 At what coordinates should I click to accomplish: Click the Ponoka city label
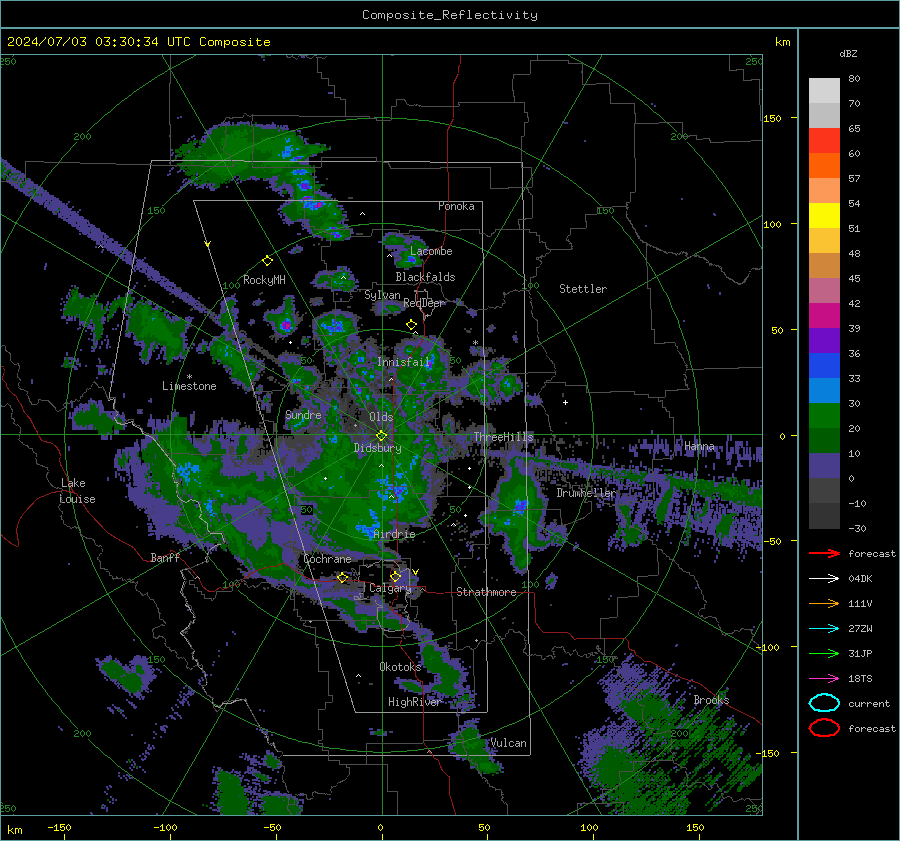pos(456,206)
